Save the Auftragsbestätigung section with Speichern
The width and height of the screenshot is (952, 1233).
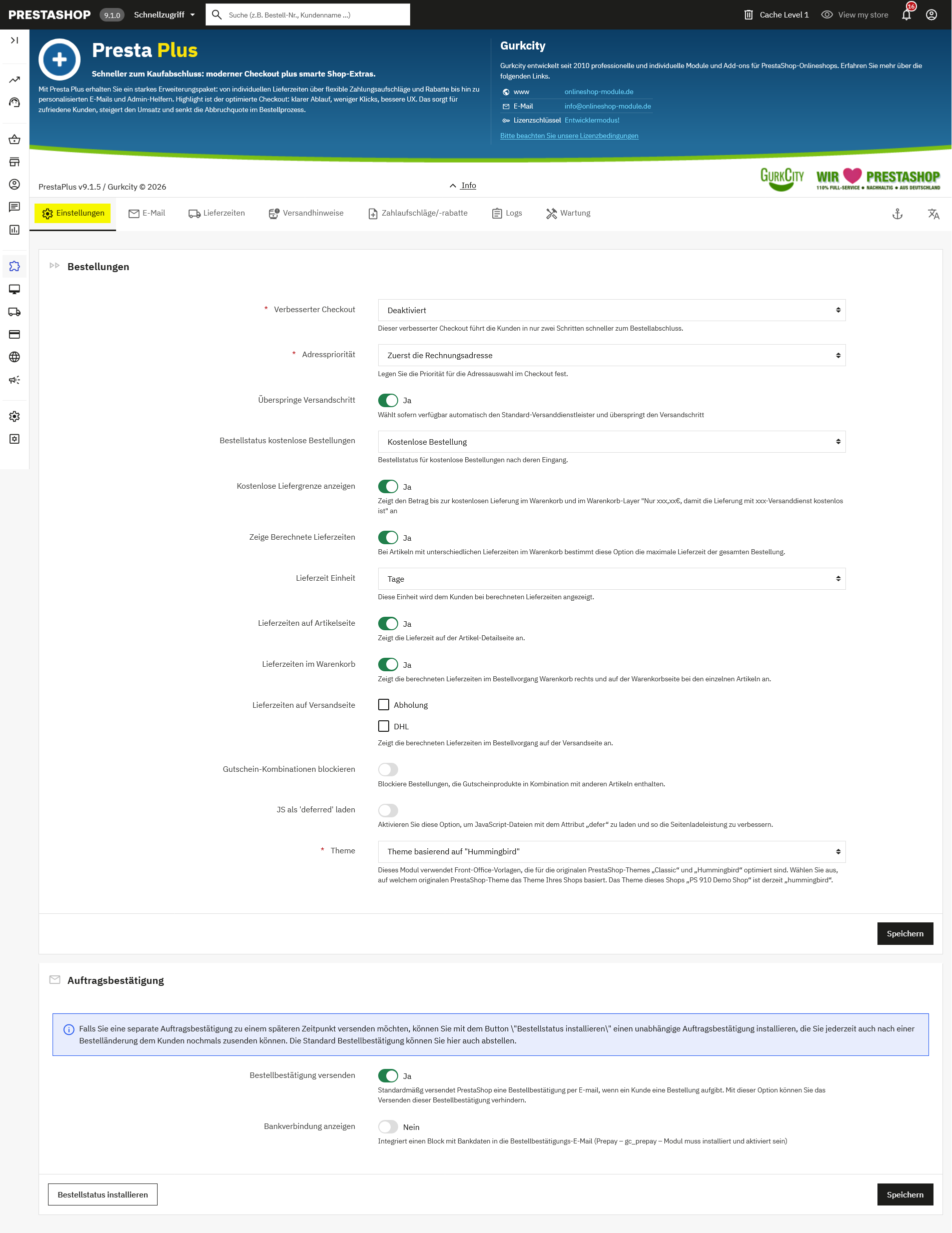[x=905, y=1194]
